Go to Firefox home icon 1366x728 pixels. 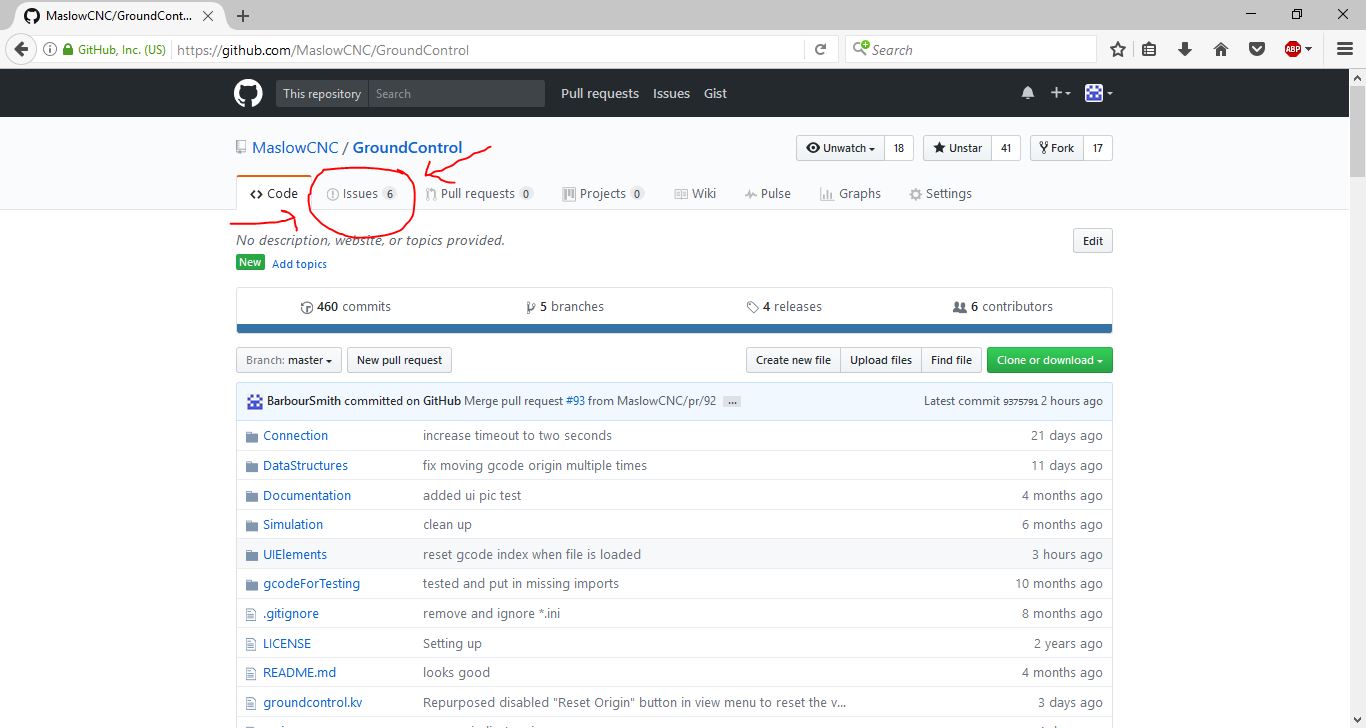[1220, 49]
